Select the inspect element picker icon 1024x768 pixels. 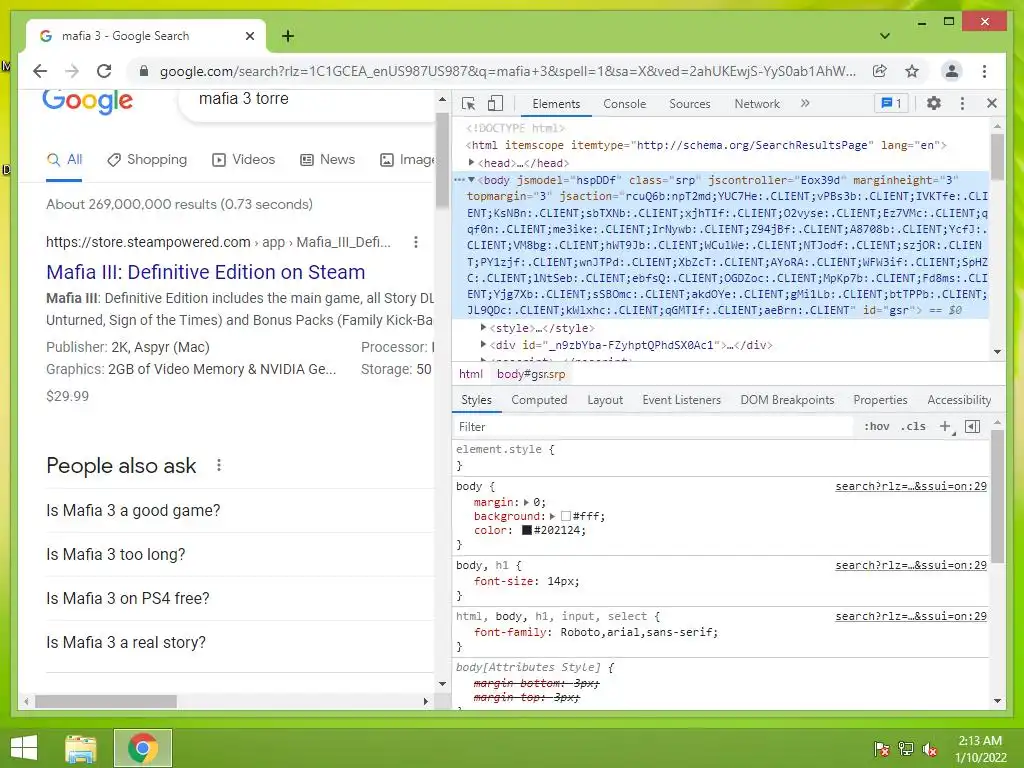pos(468,103)
